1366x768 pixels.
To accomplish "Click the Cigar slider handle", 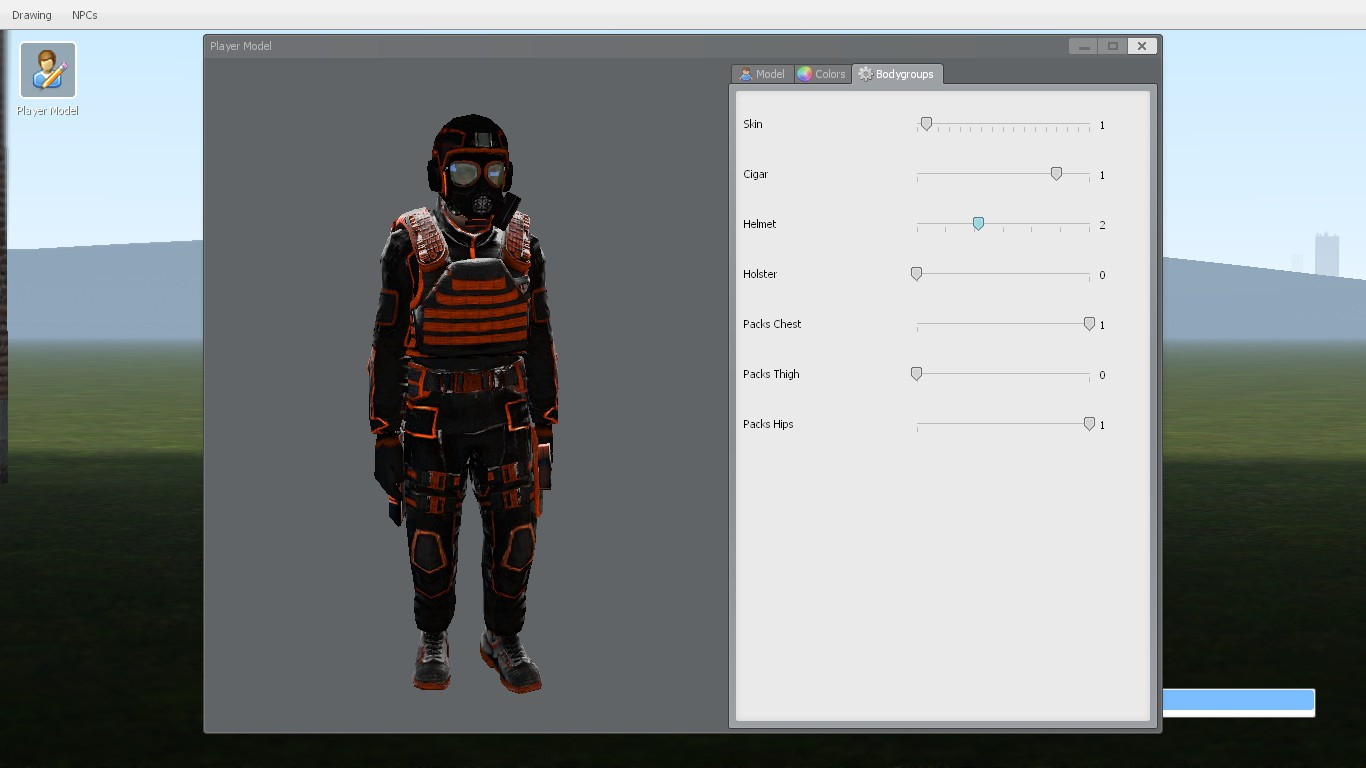I will coord(1056,173).
